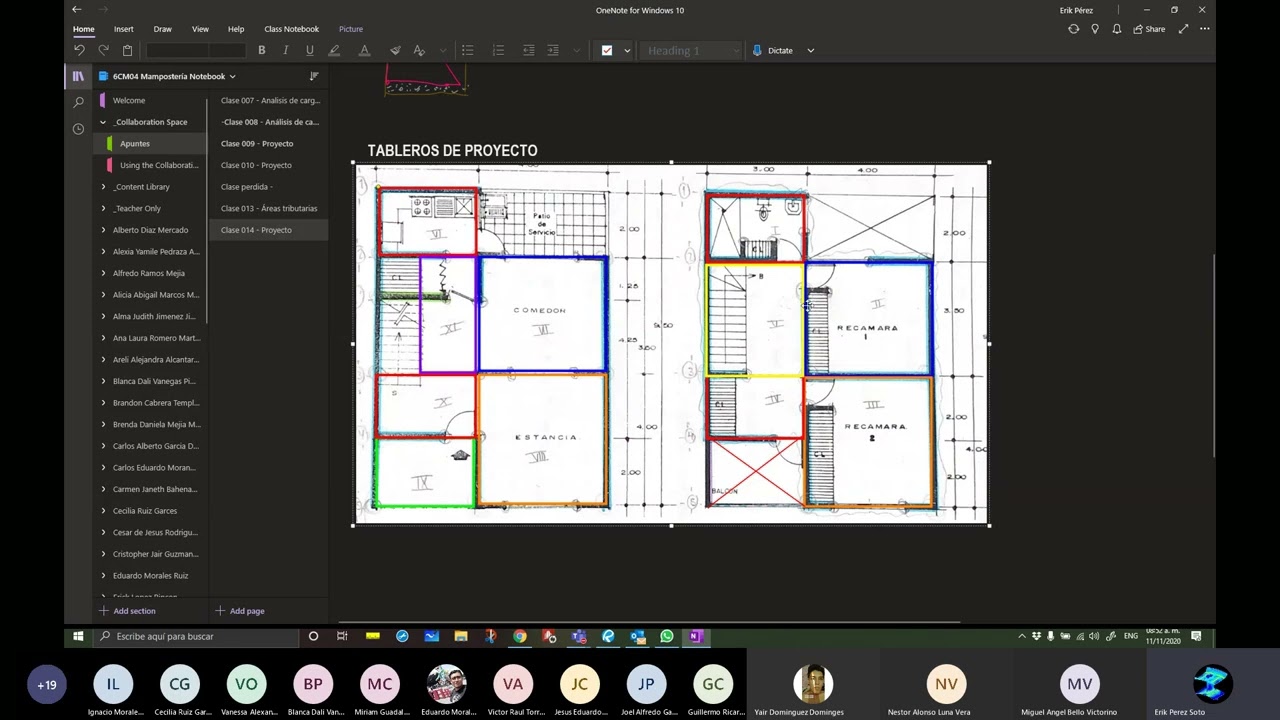Image resolution: width=1280 pixels, height=720 pixels.
Task: Open the Heading 1 styles dropdown
Action: [692, 50]
